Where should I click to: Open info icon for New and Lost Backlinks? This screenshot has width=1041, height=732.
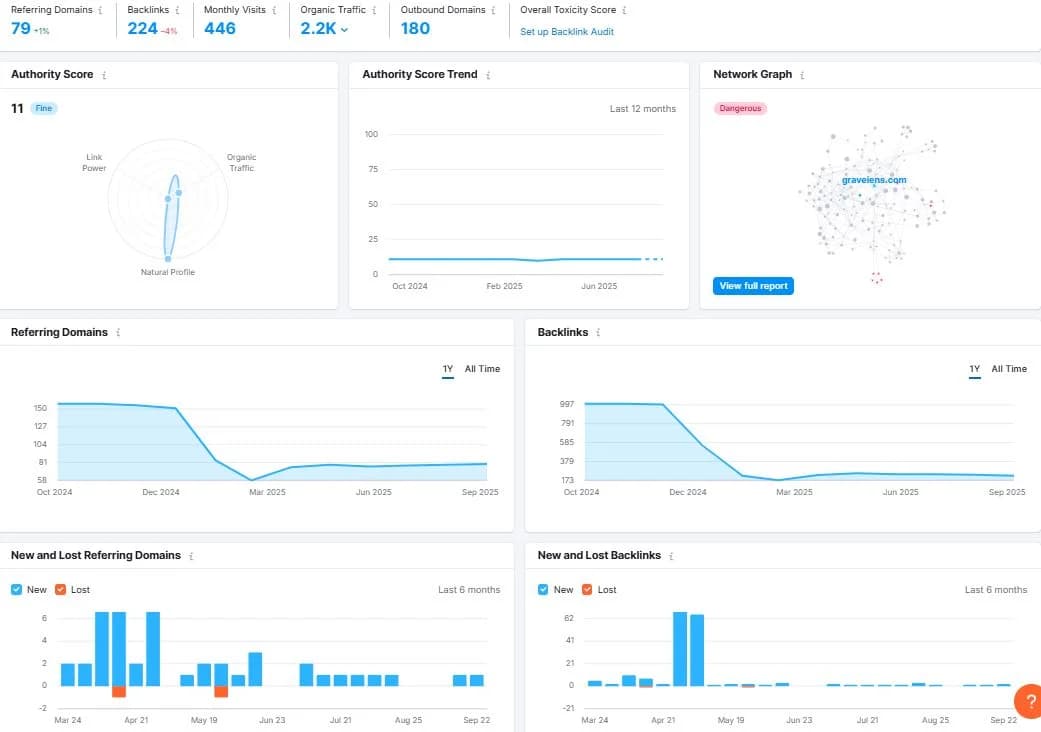click(671, 556)
